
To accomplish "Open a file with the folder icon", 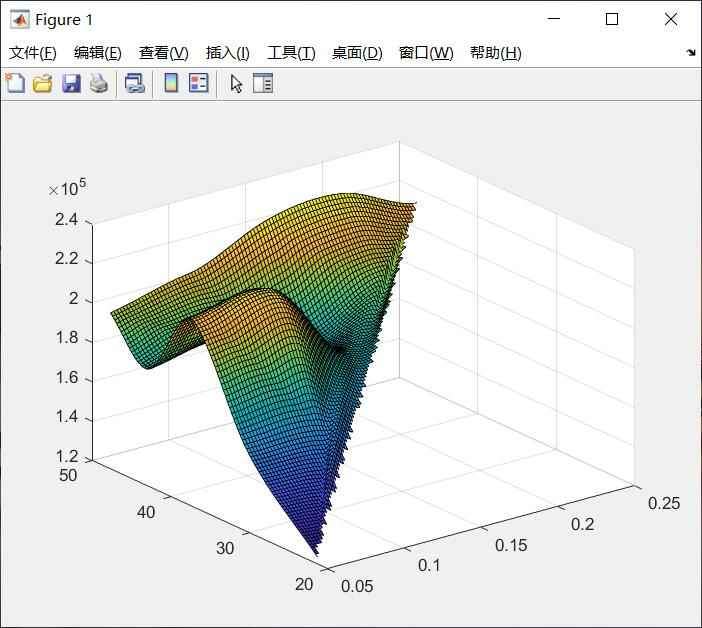I will tap(42, 84).
